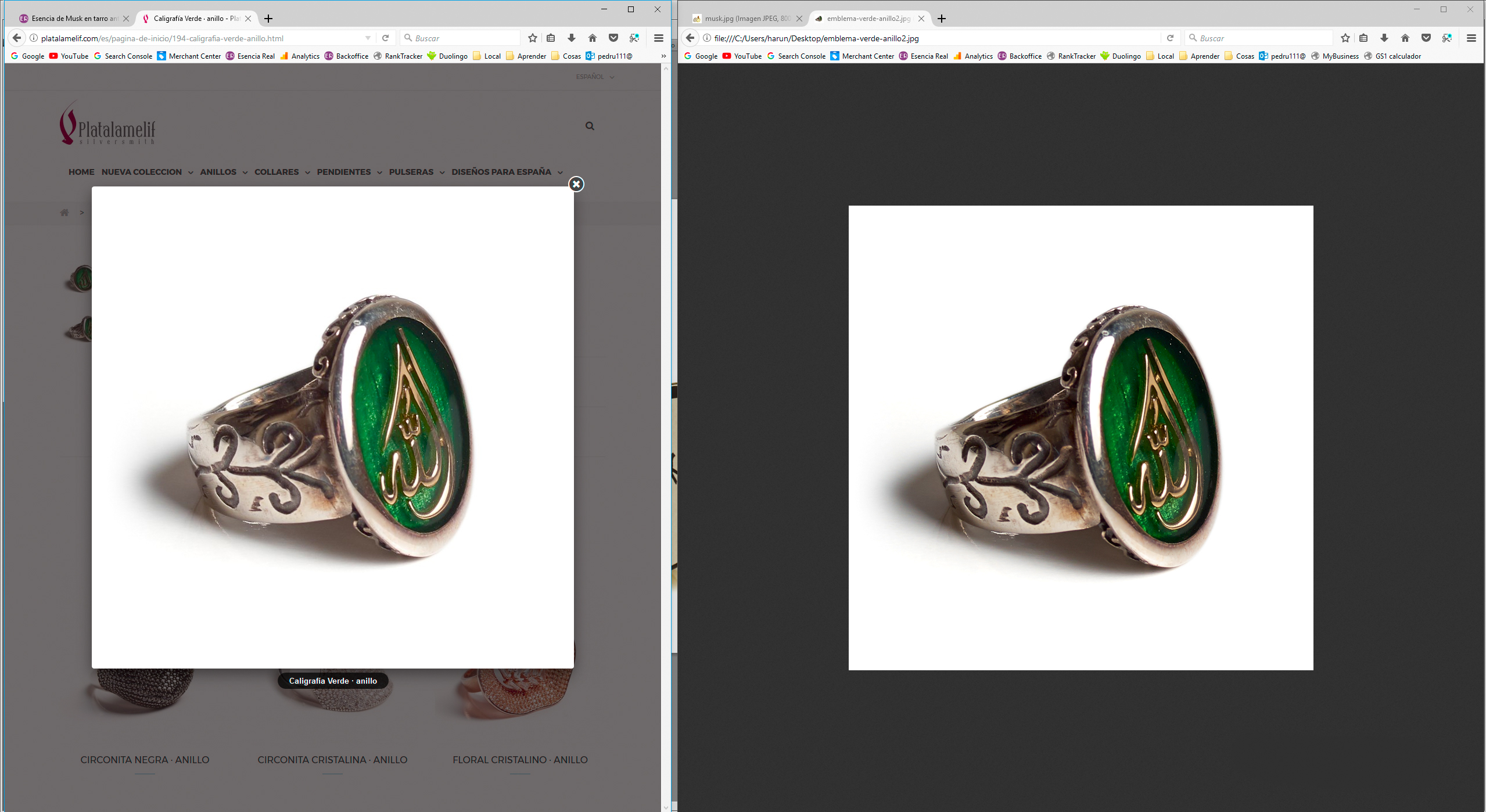This screenshot has width=1486, height=812.
Task: Open hamburger menu in right browser
Action: pyautogui.click(x=1471, y=38)
